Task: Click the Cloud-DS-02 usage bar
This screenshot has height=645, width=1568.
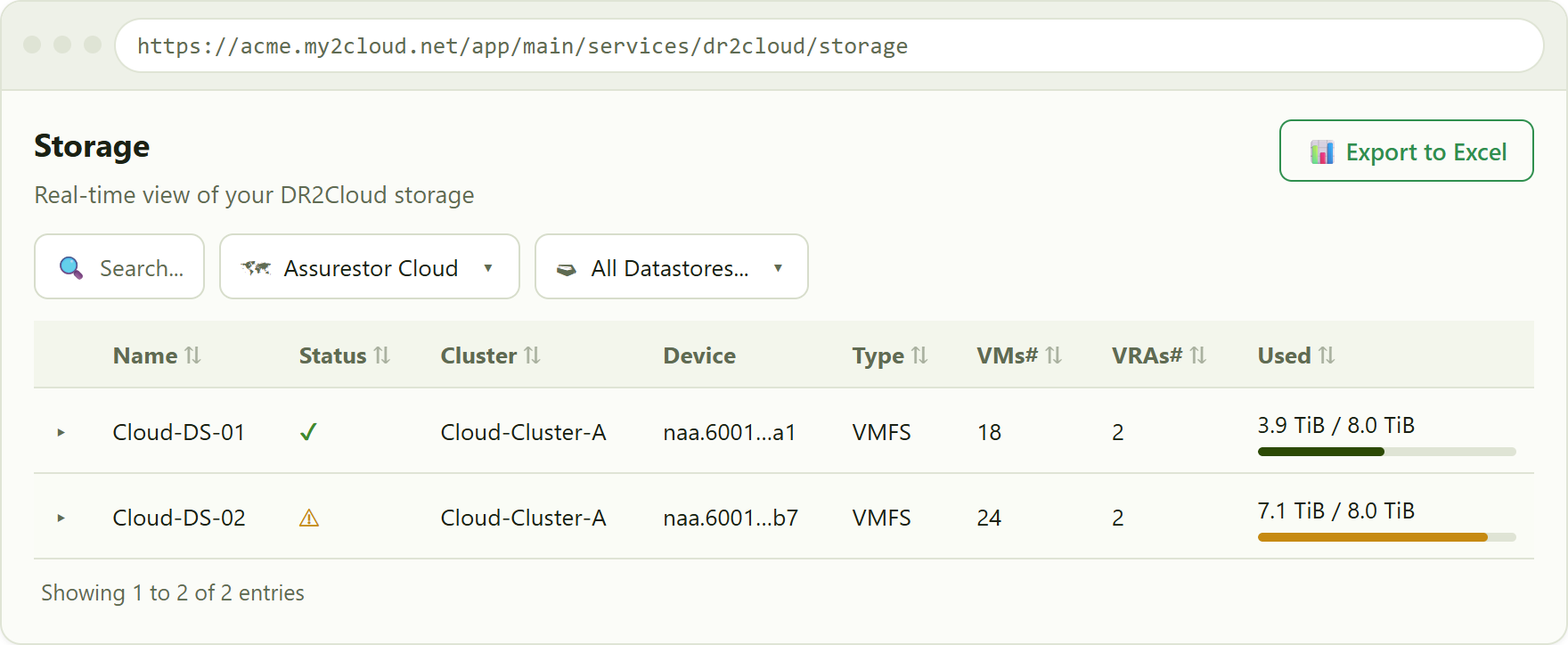Action: pos(1387,537)
